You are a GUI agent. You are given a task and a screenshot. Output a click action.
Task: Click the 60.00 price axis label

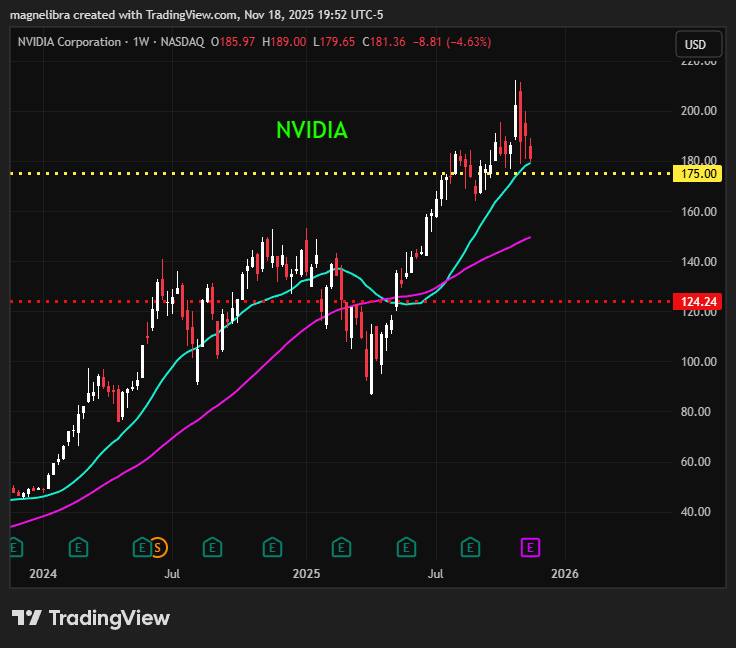(x=696, y=462)
